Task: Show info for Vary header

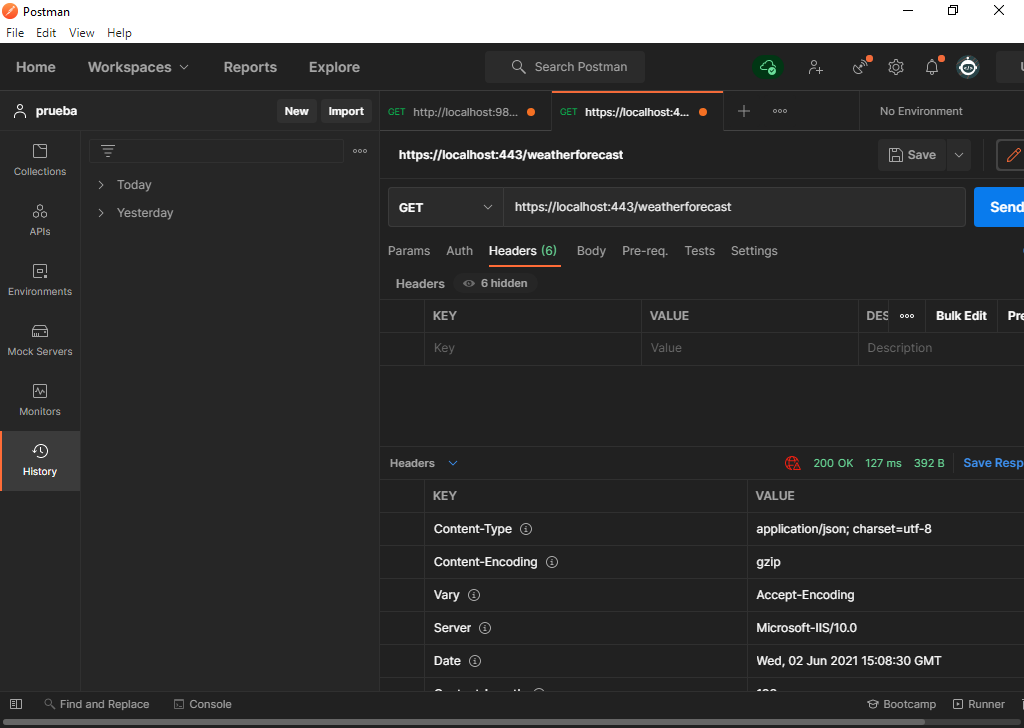Action: coord(474,595)
